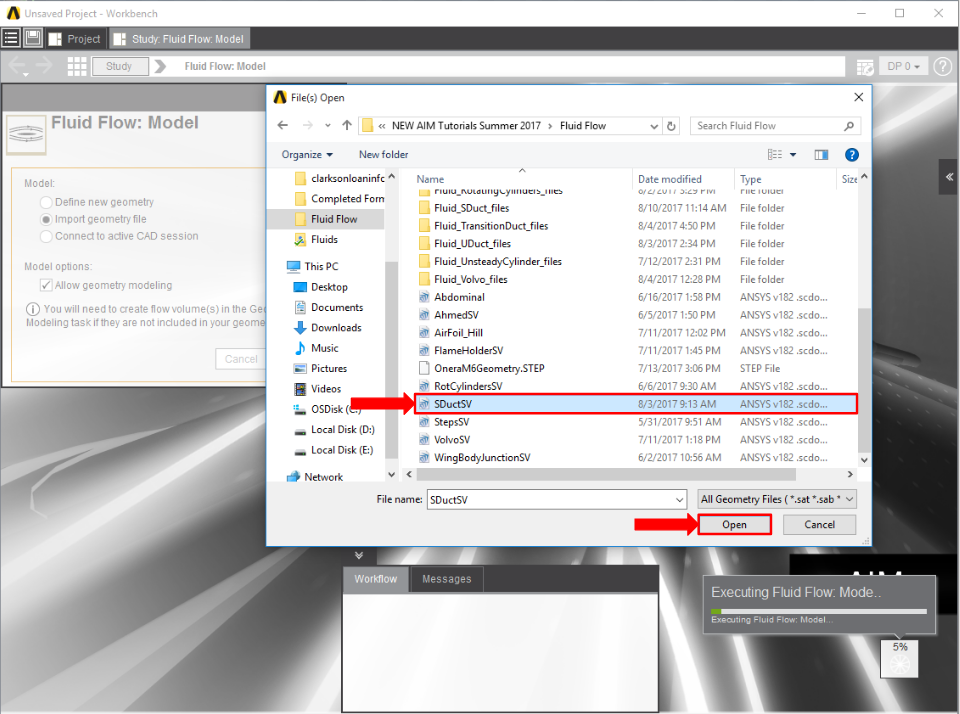
Task: Click the Open button
Action: pos(734,525)
